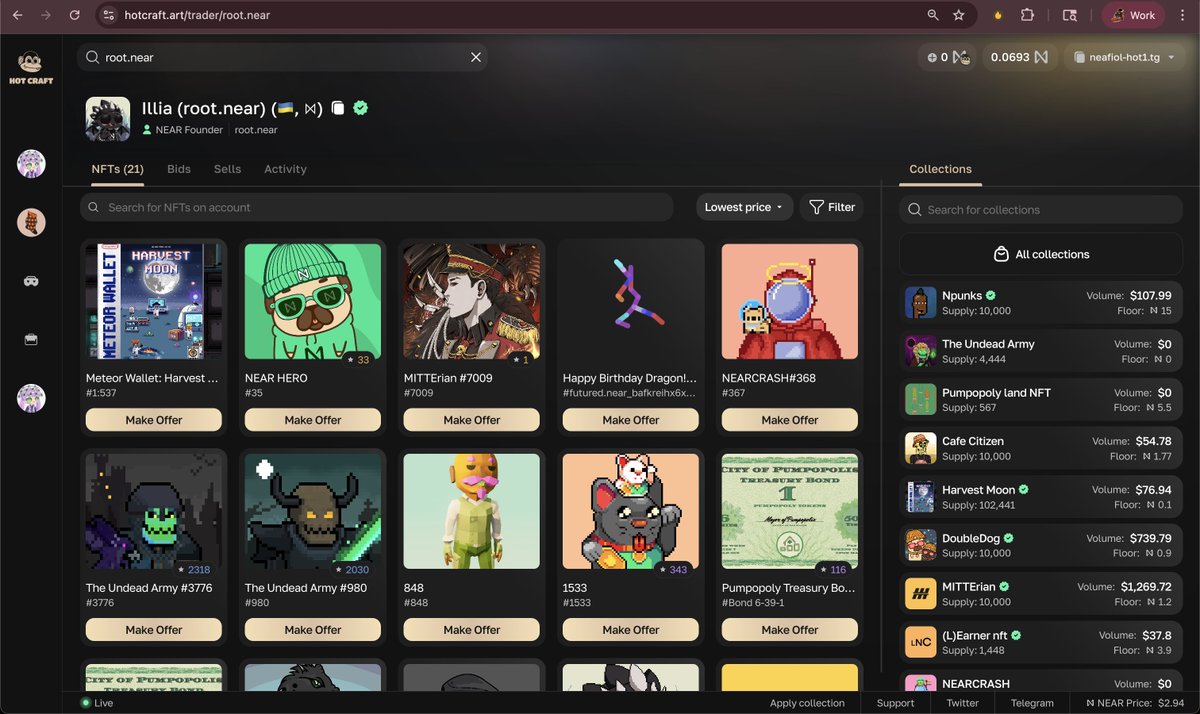The height and width of the screenshot is (714, 1200).
Task: Make Offer on Happy Birthday Dragon NFT
Action: [x=631, y=420]
